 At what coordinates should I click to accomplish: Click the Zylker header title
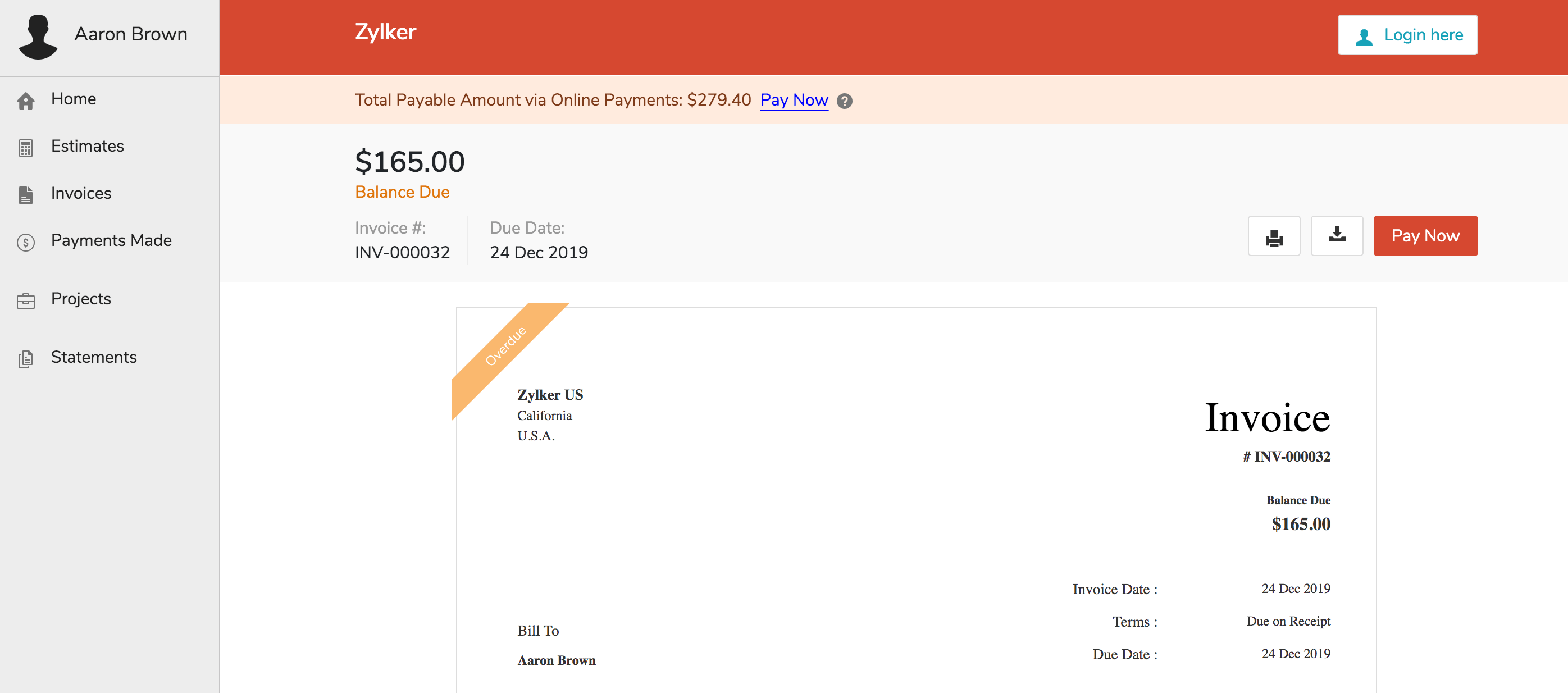click(x=385, y=31)
